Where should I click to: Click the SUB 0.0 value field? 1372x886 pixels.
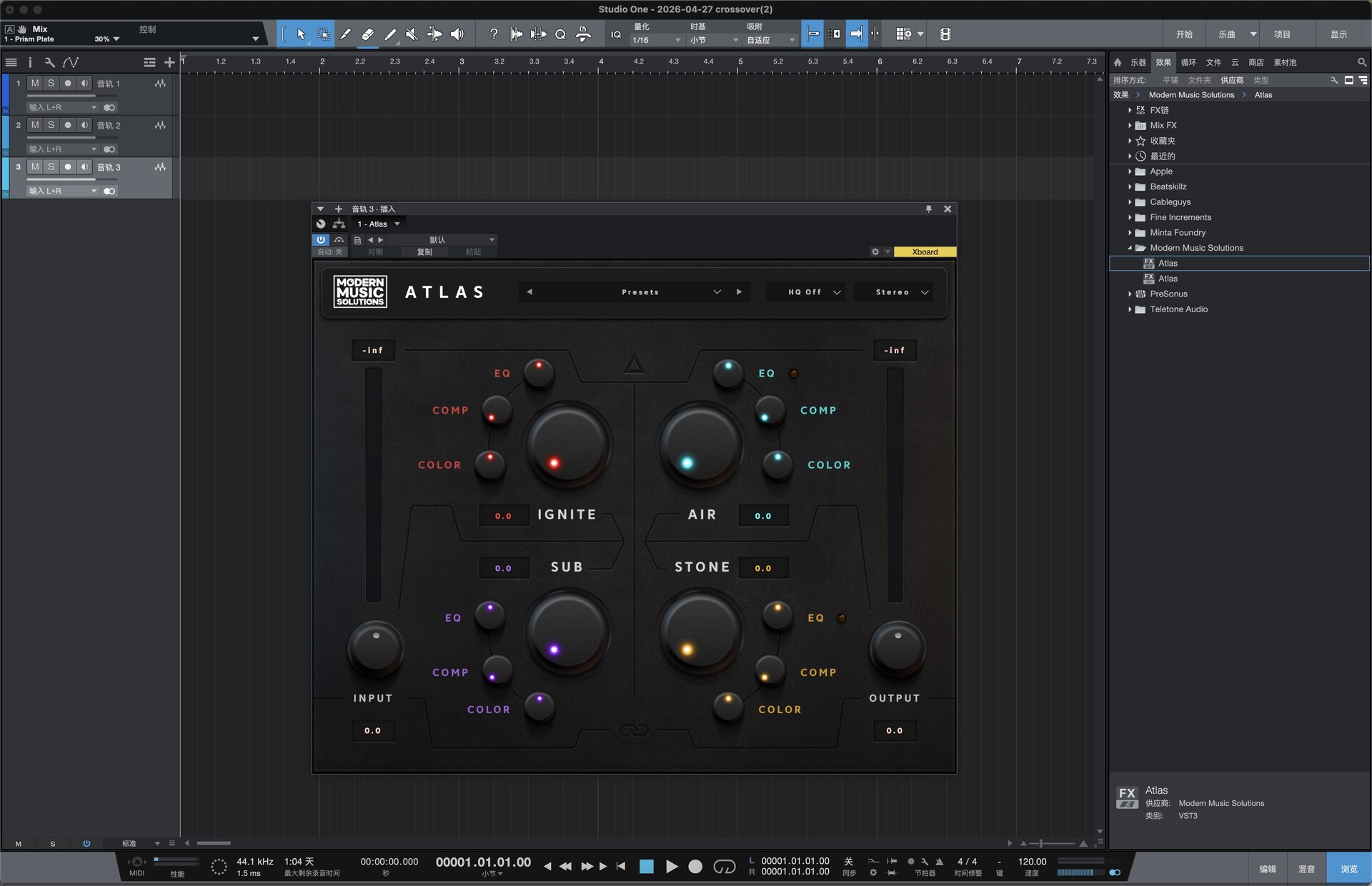(x=504, y=568)
